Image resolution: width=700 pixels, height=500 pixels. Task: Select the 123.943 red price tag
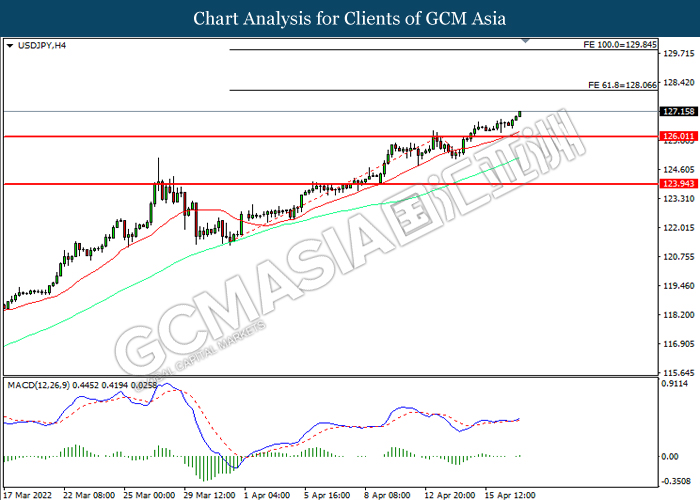click(679, 183)
